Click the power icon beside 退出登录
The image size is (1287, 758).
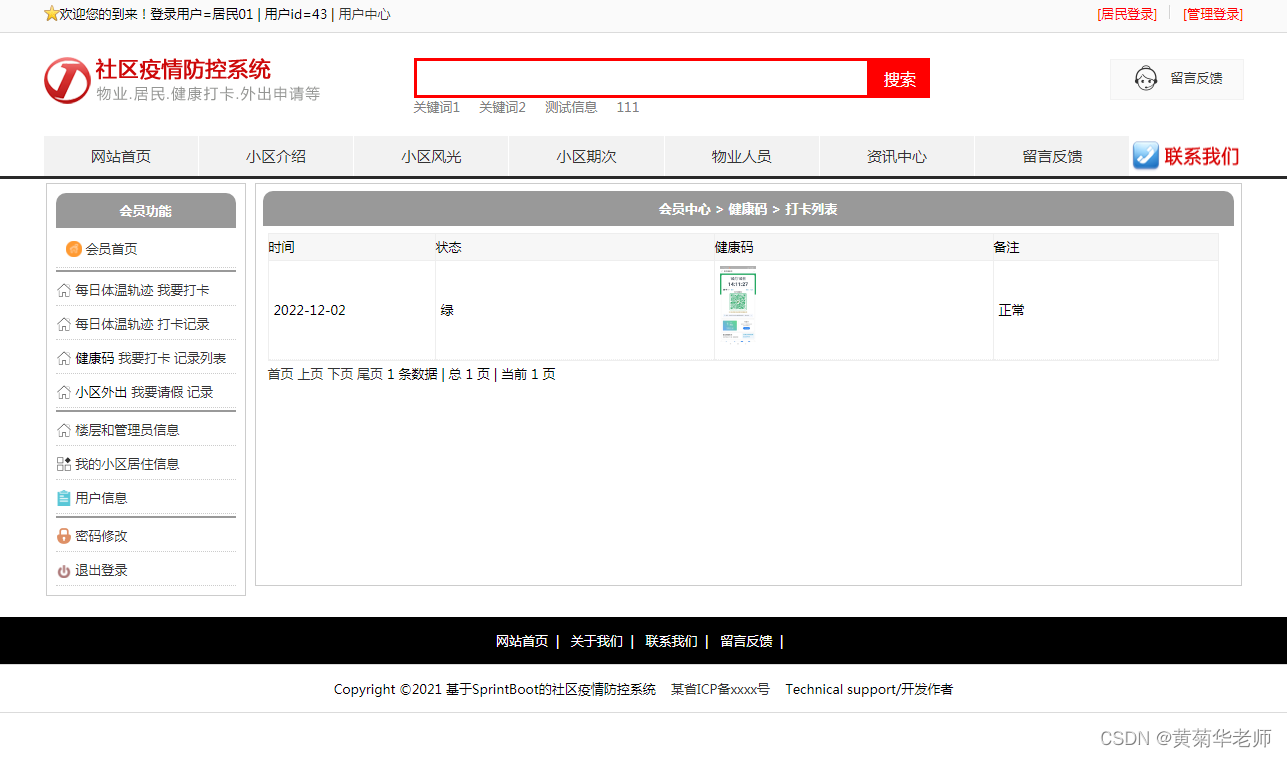pos(64,571)
